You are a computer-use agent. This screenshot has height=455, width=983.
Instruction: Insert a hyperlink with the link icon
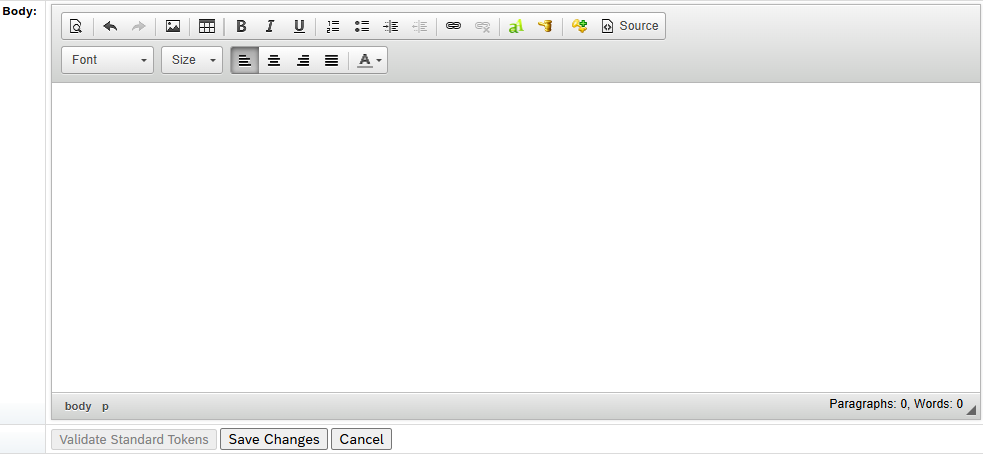[x=453, y=26]
